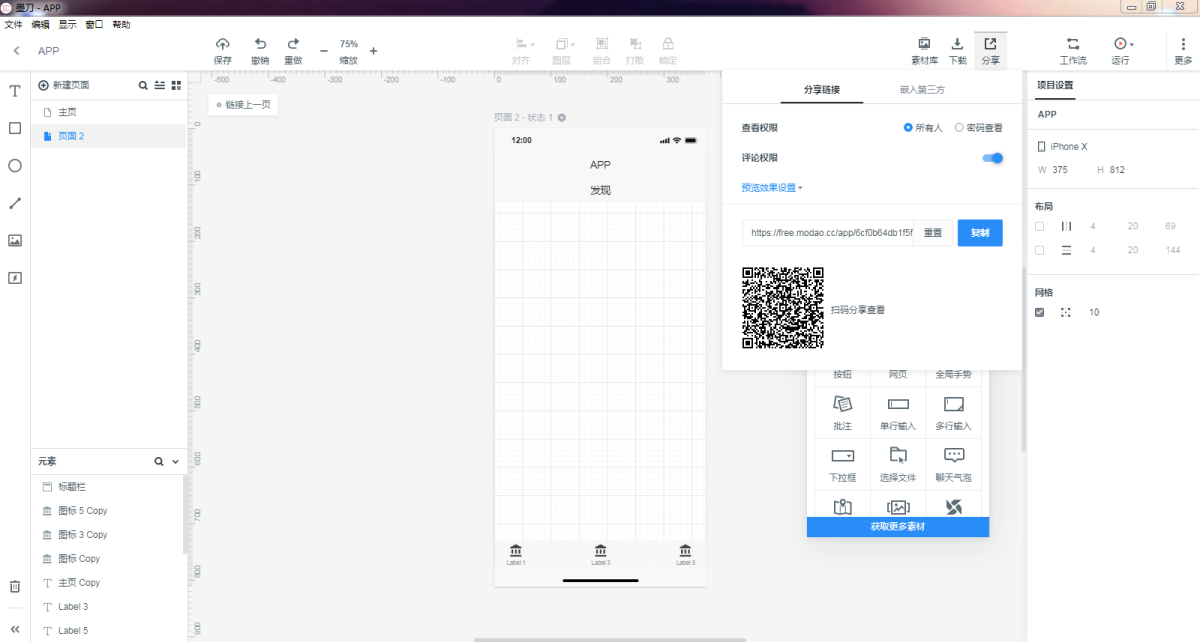Select the Circle shape tool
This screenshot has height=642, width=1200.
pos(15,166)
